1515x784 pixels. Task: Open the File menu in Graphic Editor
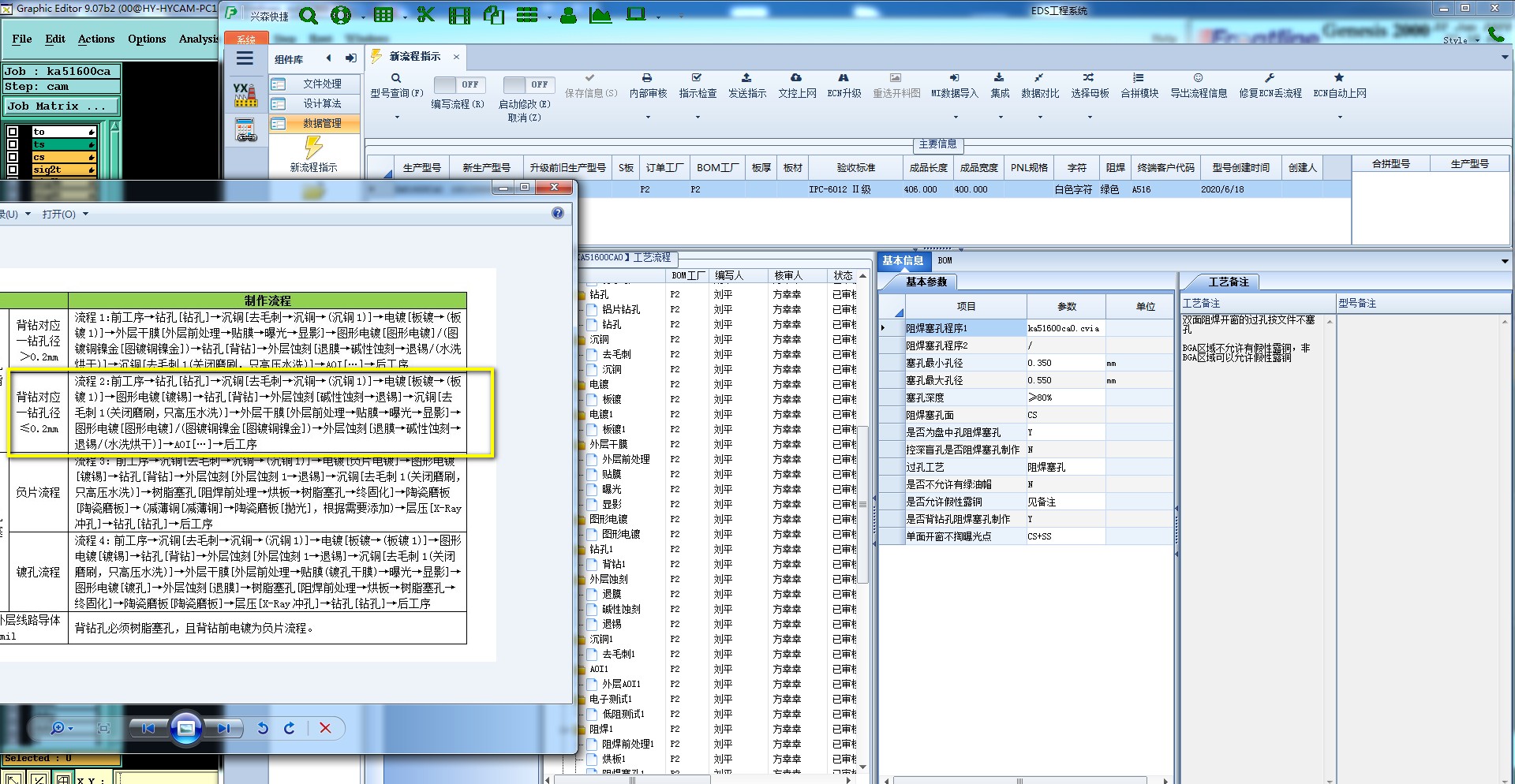(x=22, y=39)
